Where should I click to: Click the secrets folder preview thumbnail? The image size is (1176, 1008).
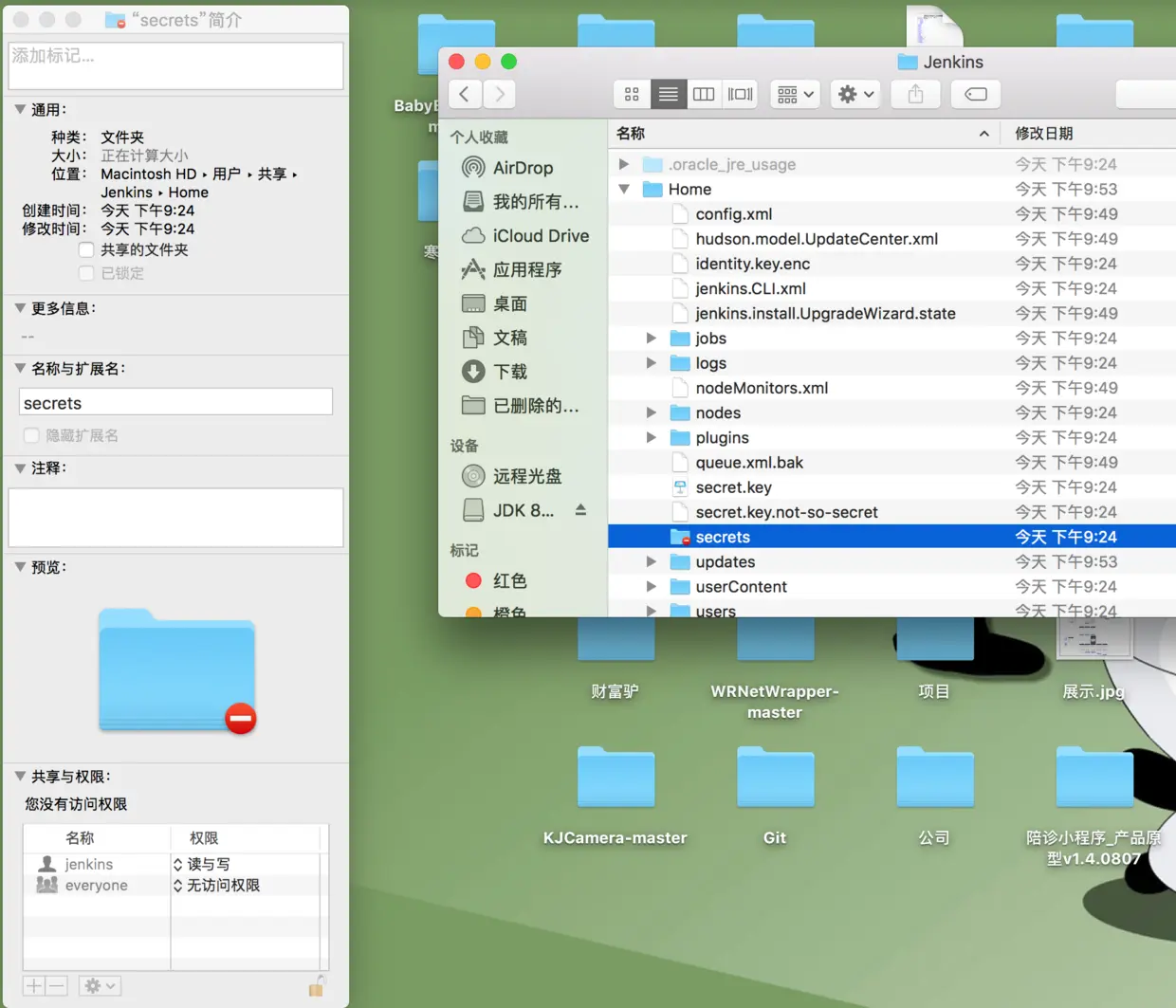[177, 670]
